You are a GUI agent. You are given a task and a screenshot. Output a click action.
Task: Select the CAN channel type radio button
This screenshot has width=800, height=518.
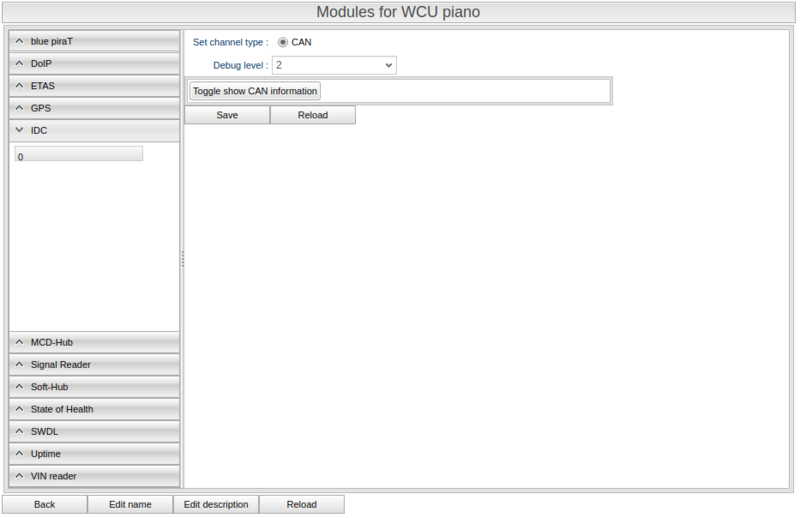[x=283, y=42]
